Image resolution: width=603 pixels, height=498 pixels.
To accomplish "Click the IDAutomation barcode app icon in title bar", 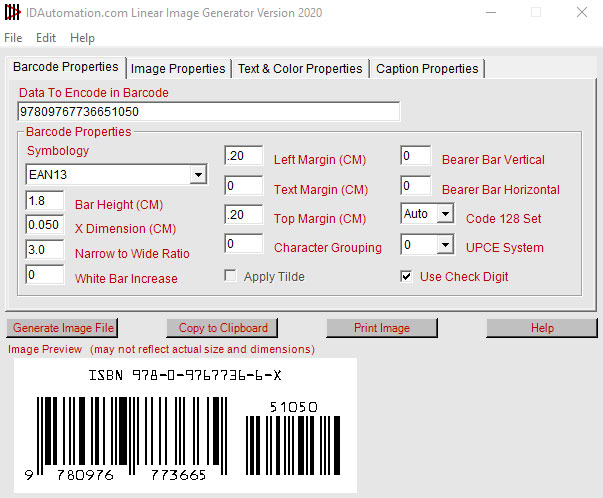I will (x=12, y=12).
